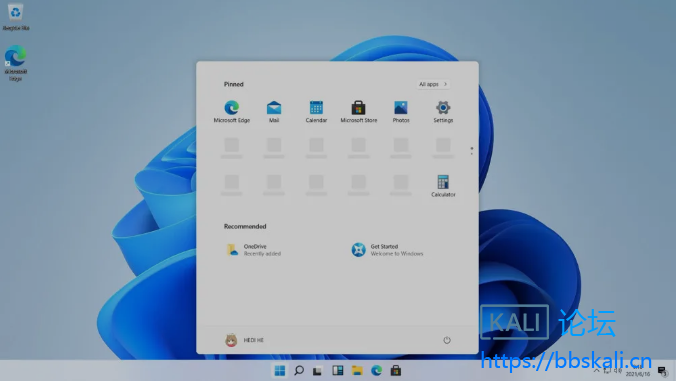Open Microsoft Store in Start menu
676x381 pixels.
(x=358, y=111)
